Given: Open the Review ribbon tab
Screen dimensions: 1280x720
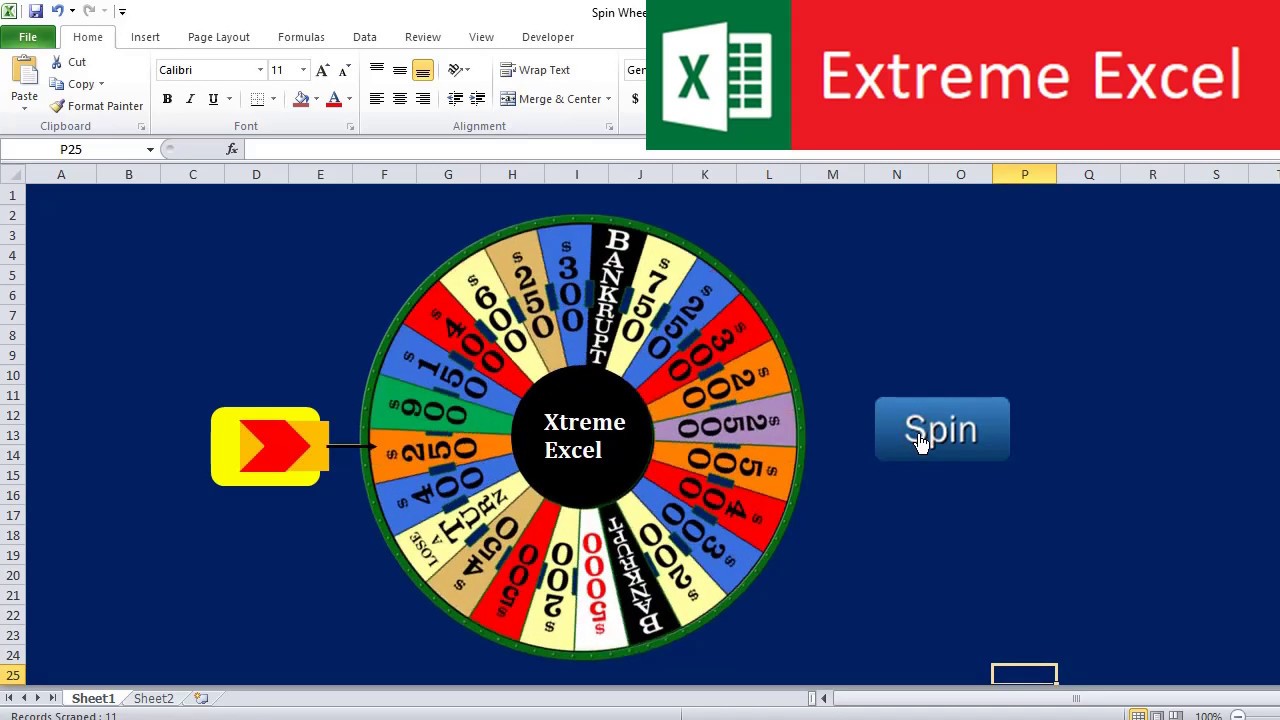Looking at the screenshot, I should pyautogui.click(x=423, y=37).
